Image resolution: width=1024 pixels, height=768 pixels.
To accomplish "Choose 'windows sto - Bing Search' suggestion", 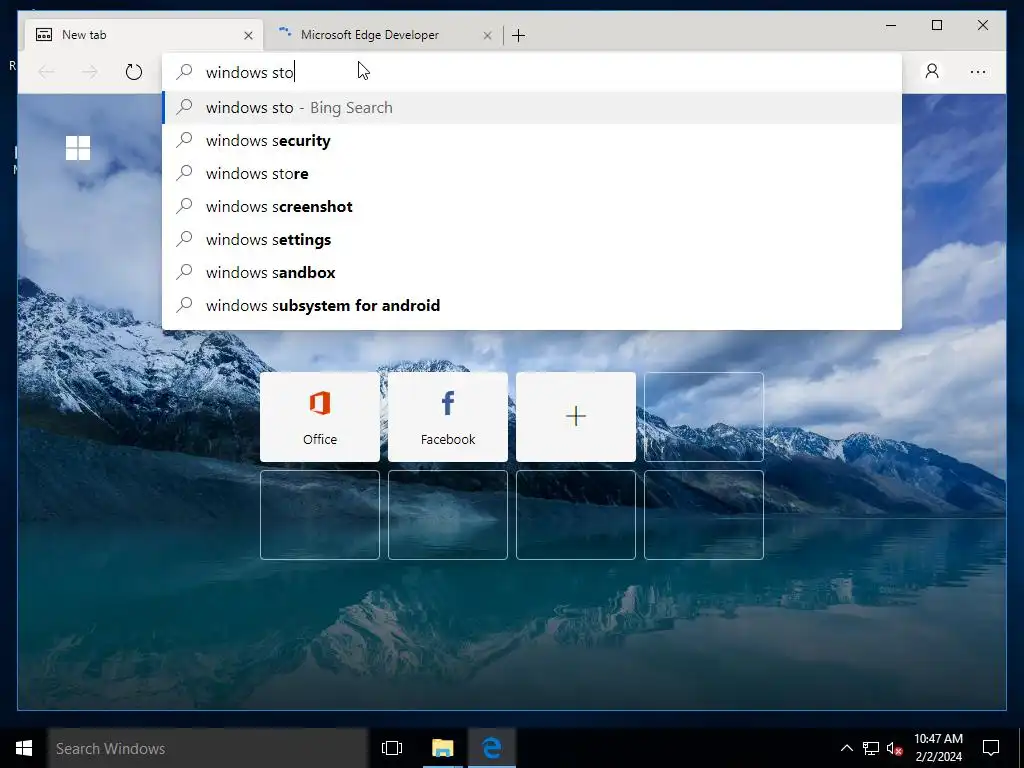I will [532, 108].
